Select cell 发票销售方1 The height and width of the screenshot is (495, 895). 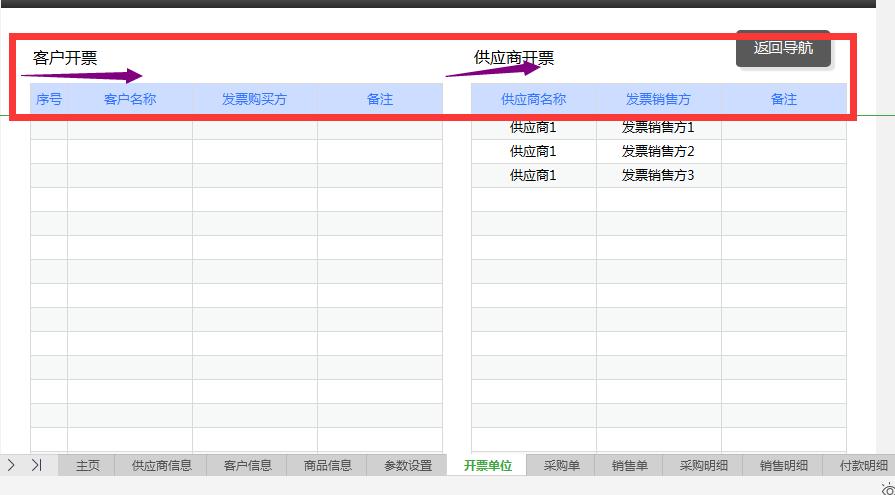[659, 128]
